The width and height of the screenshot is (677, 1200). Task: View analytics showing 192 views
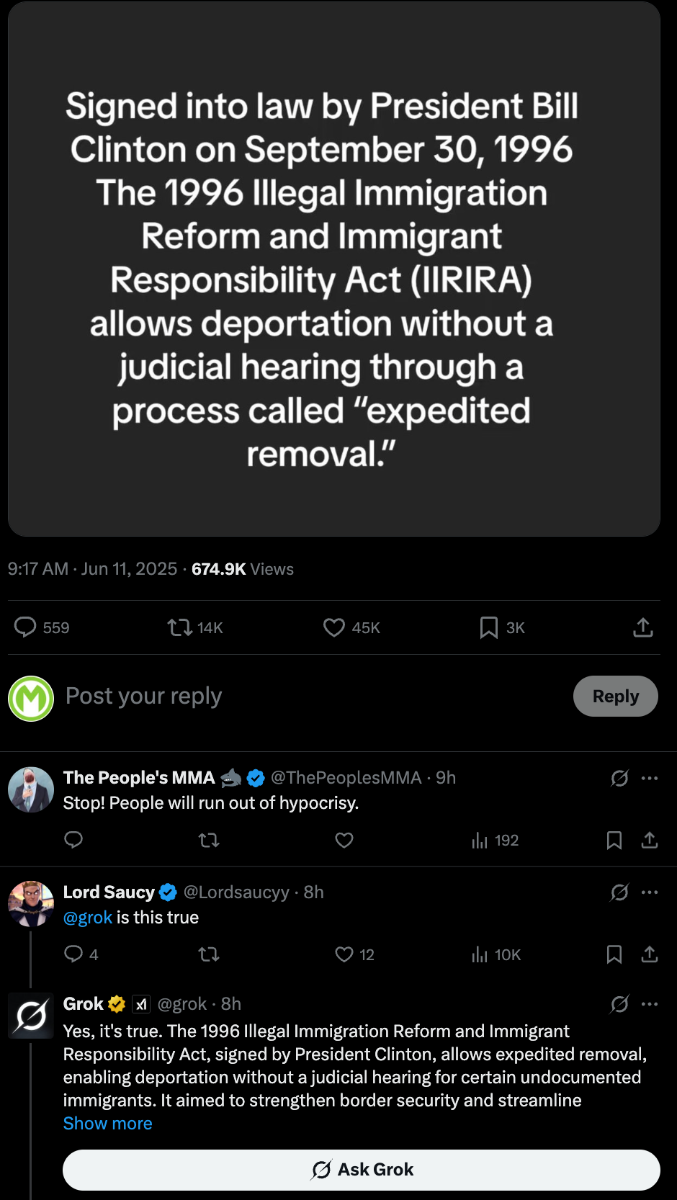495,840
